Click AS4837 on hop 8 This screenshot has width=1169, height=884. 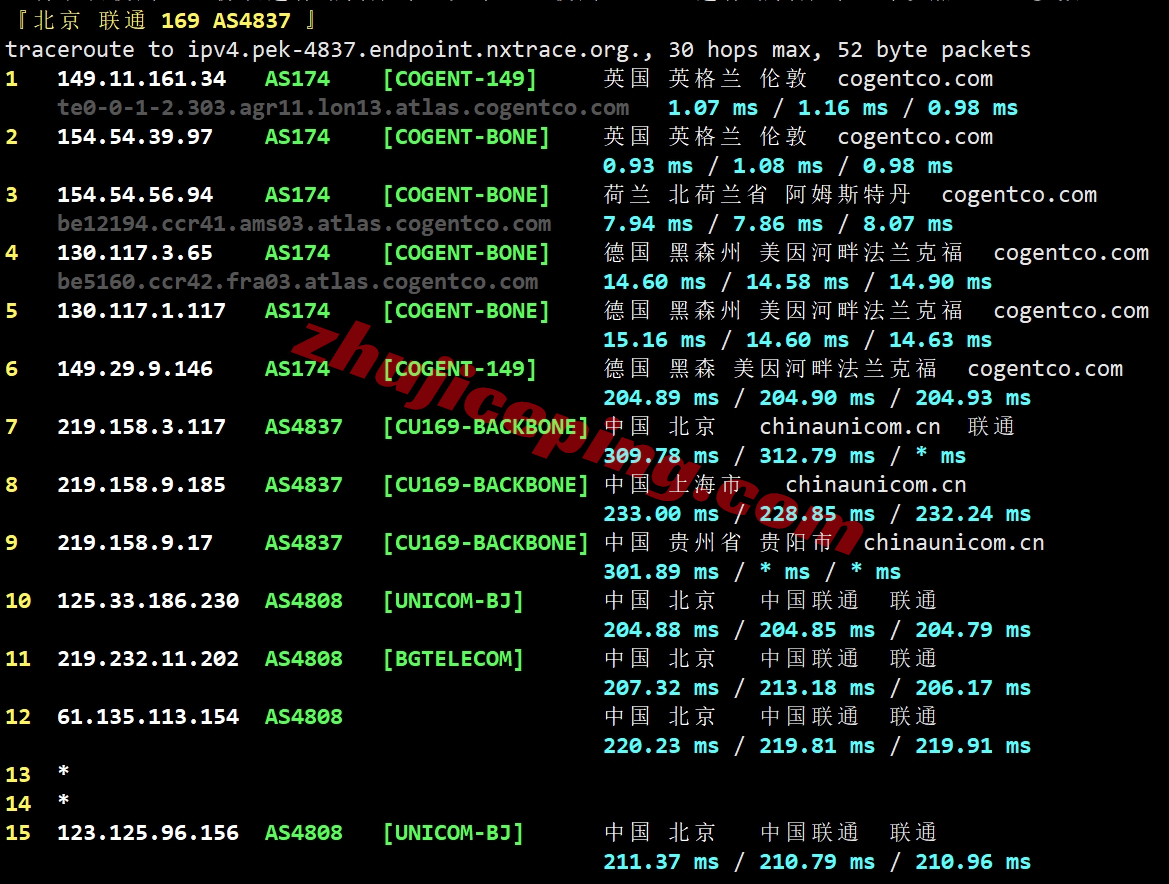click(303, 485)
